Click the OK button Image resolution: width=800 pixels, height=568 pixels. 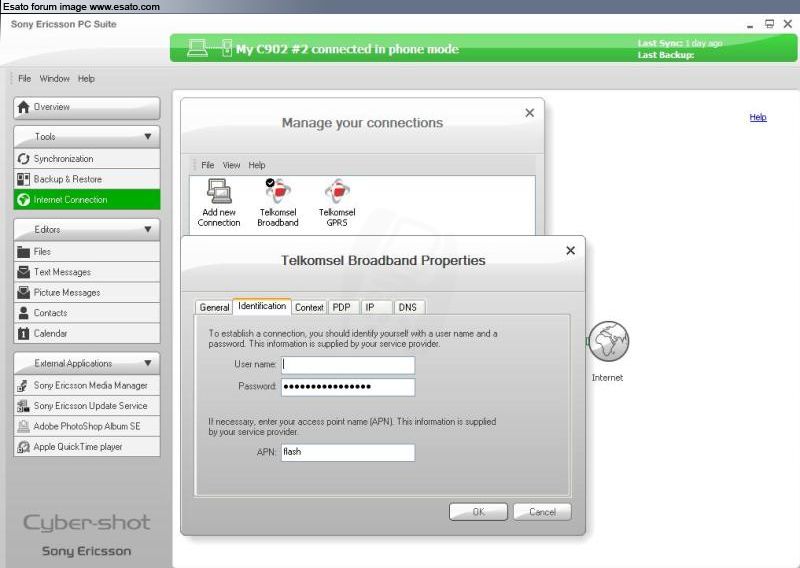point(479,512)
